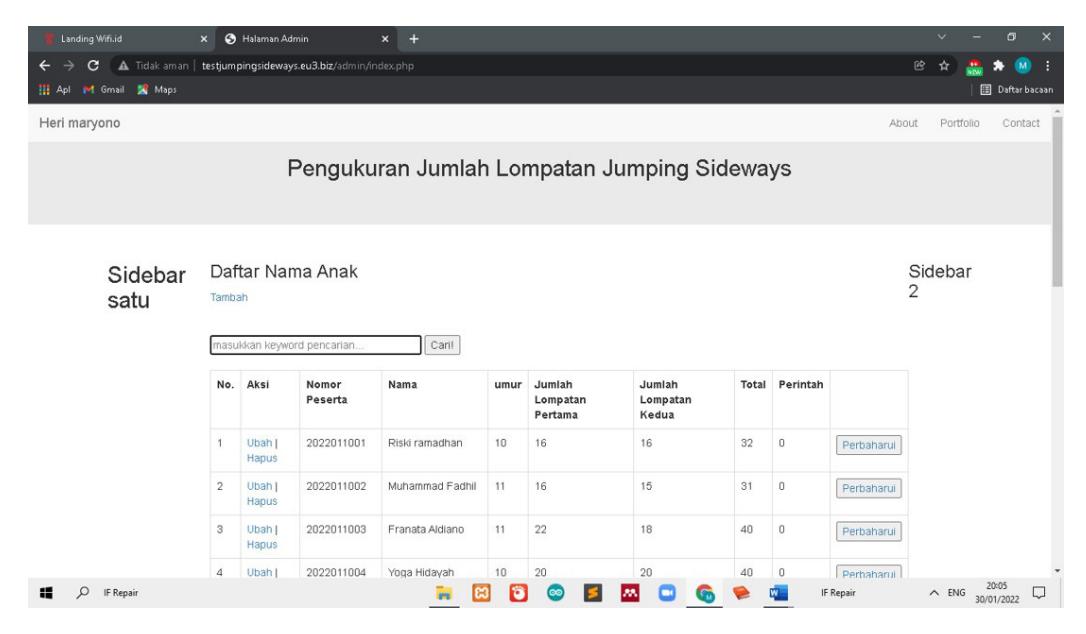Reload the page with the refresh icon
Viewport: 1086px width, 634px height.
pos(93,66)
